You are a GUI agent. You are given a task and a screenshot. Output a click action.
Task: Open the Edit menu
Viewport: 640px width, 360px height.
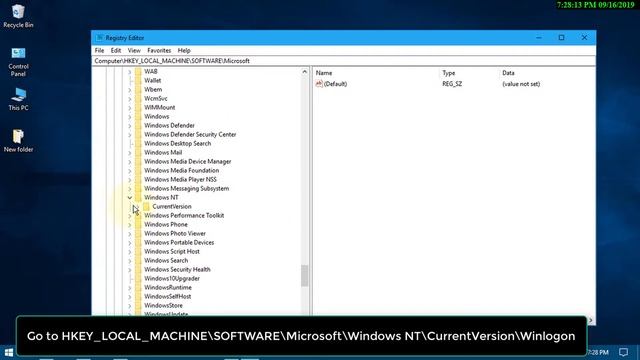(116, 51)
